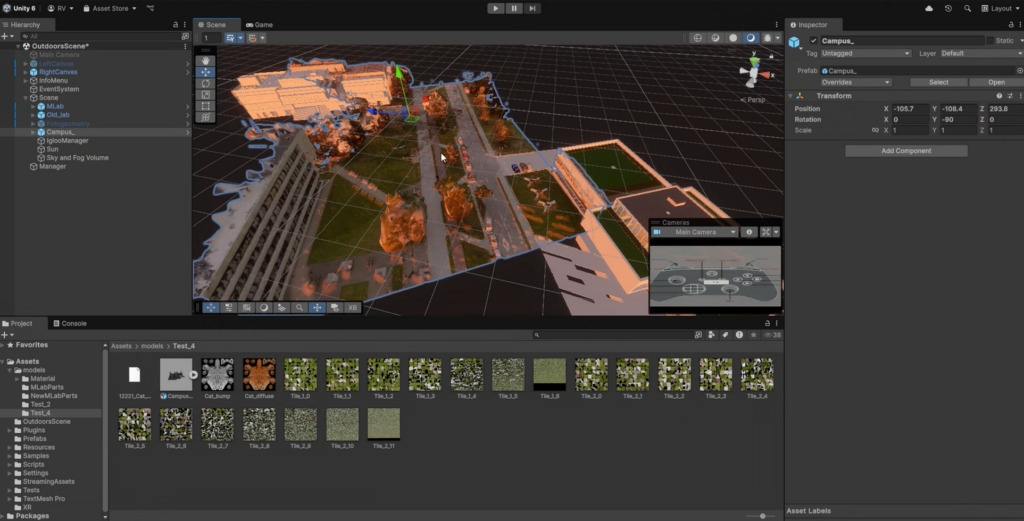The height and width of the screenshot is (521, 1024).
Task: Switch to the Game tab
Action: point(259,24)
